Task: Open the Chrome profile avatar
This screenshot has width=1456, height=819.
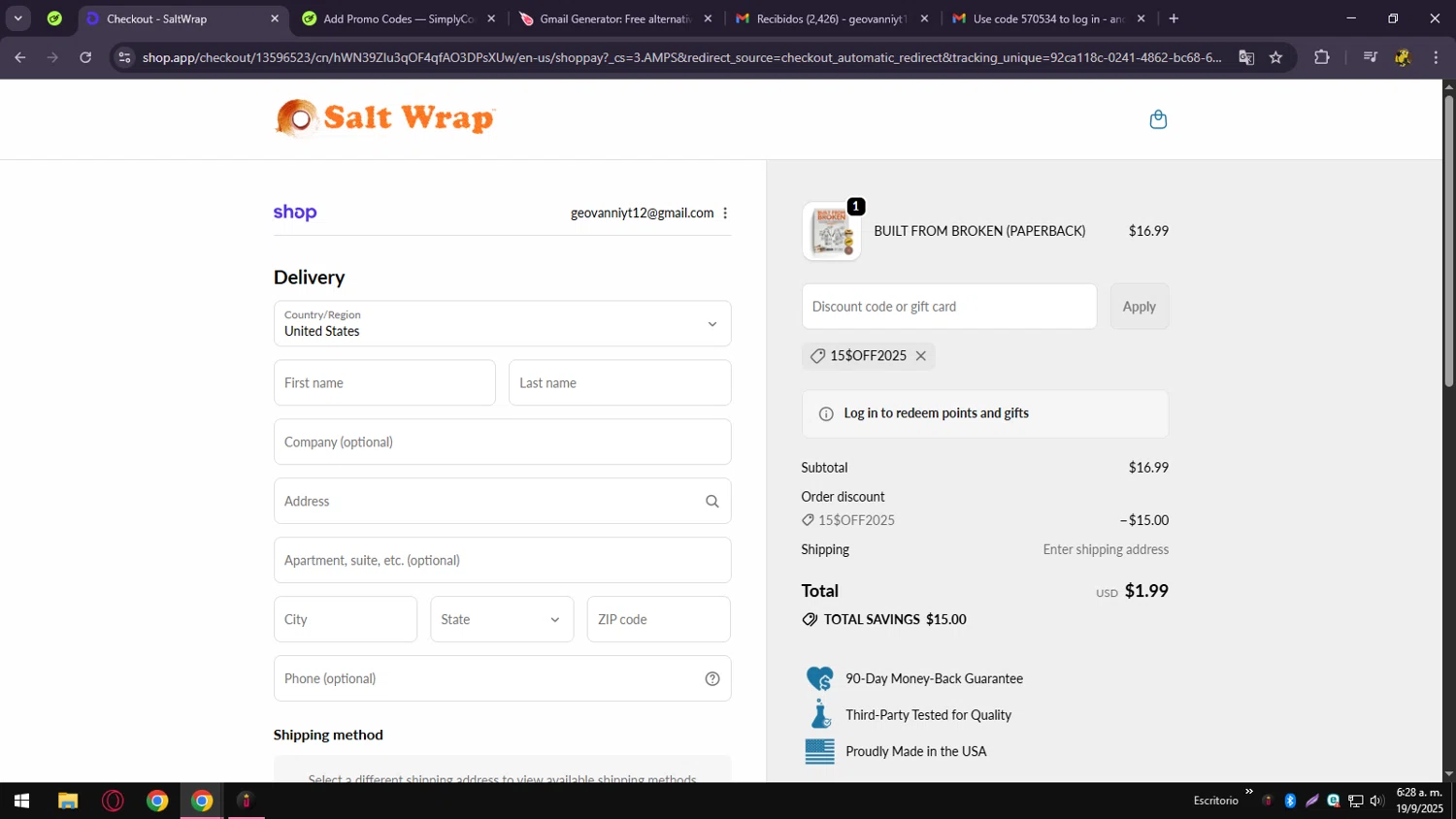Action: tap(1403, 57)
